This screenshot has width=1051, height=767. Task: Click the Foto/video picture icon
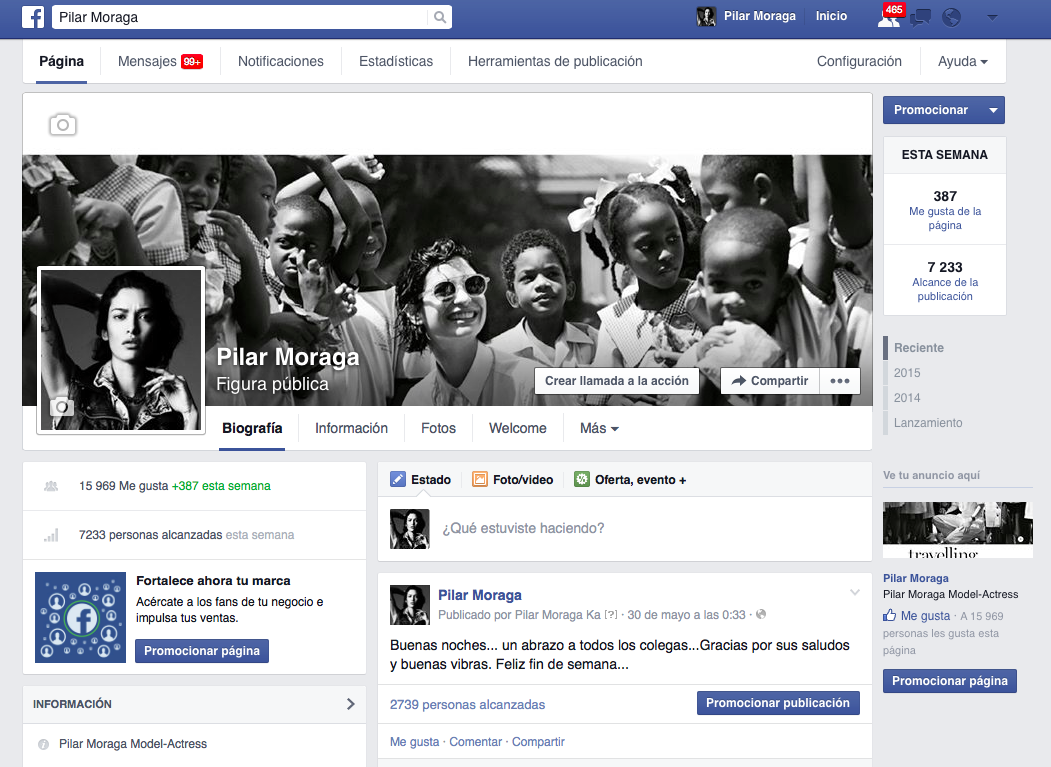[x=480, y=479]
